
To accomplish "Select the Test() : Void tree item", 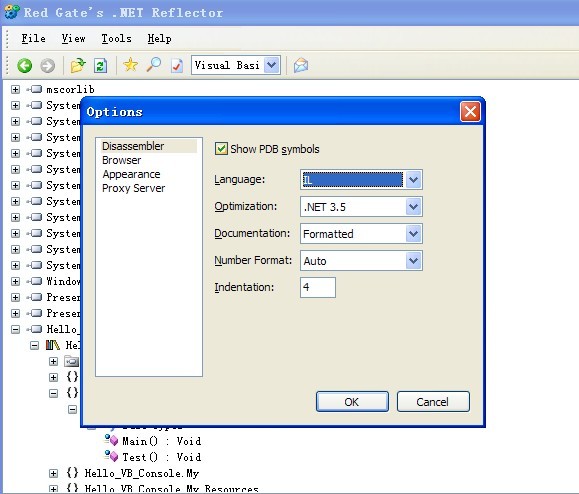I will point(161,457).
